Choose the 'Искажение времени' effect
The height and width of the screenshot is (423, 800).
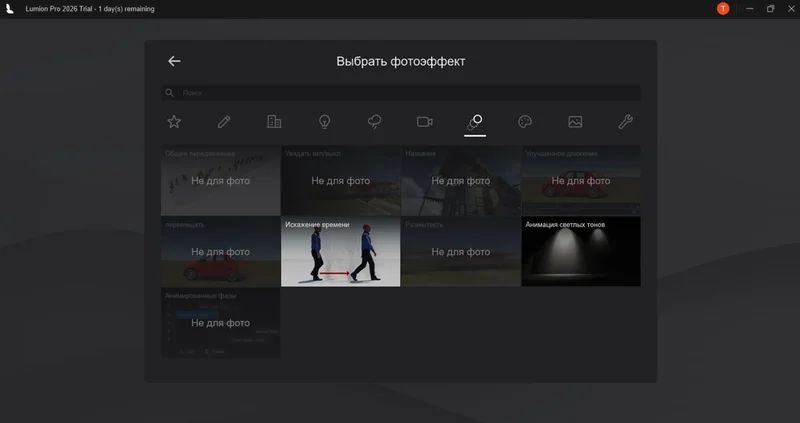[x=340, y=252]
